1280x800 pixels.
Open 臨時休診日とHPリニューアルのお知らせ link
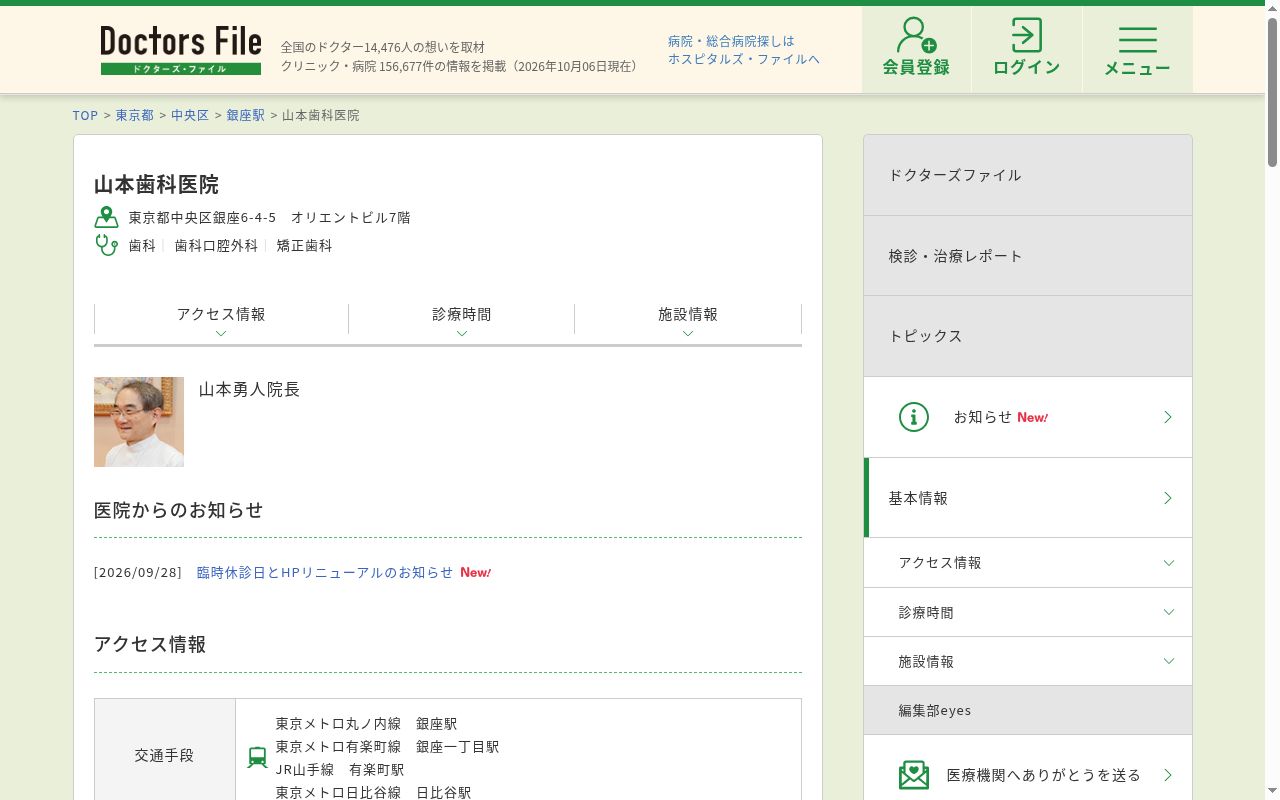tap(325, 572)
